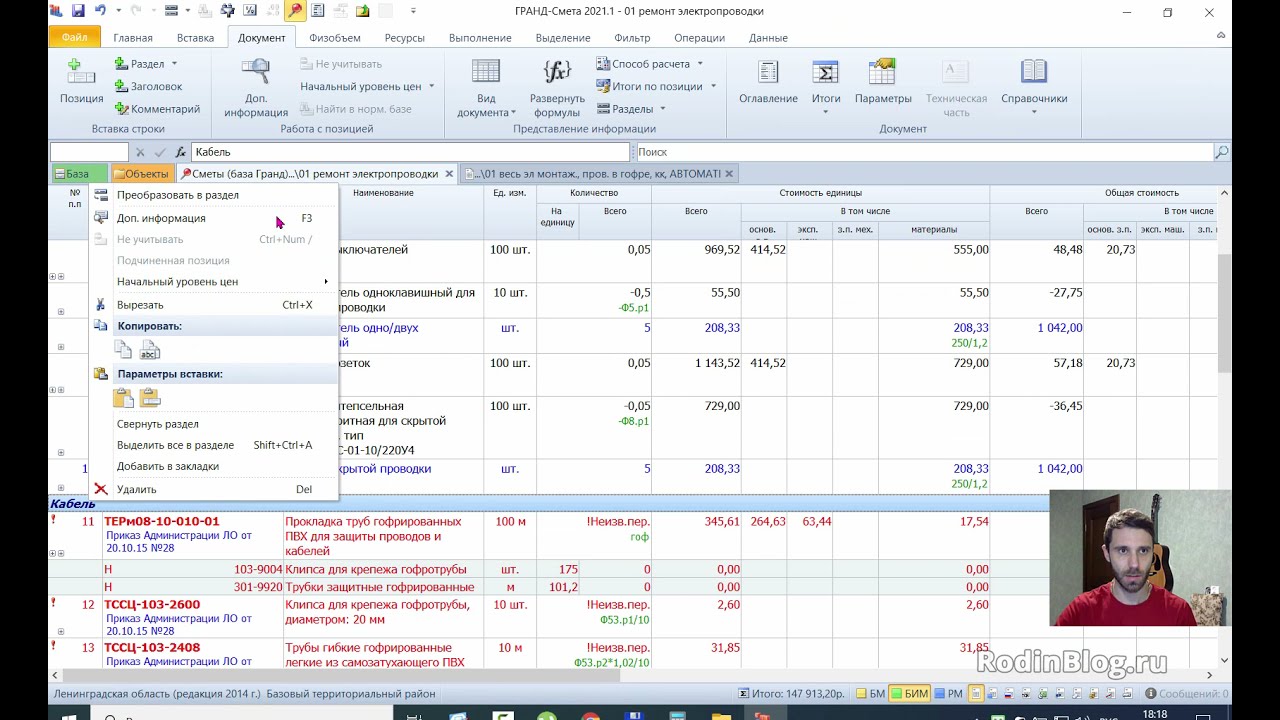This screenshot has height=720, width=1280.
Task: Open Способ расчета dropdown
Action: (x=650, y=64)
